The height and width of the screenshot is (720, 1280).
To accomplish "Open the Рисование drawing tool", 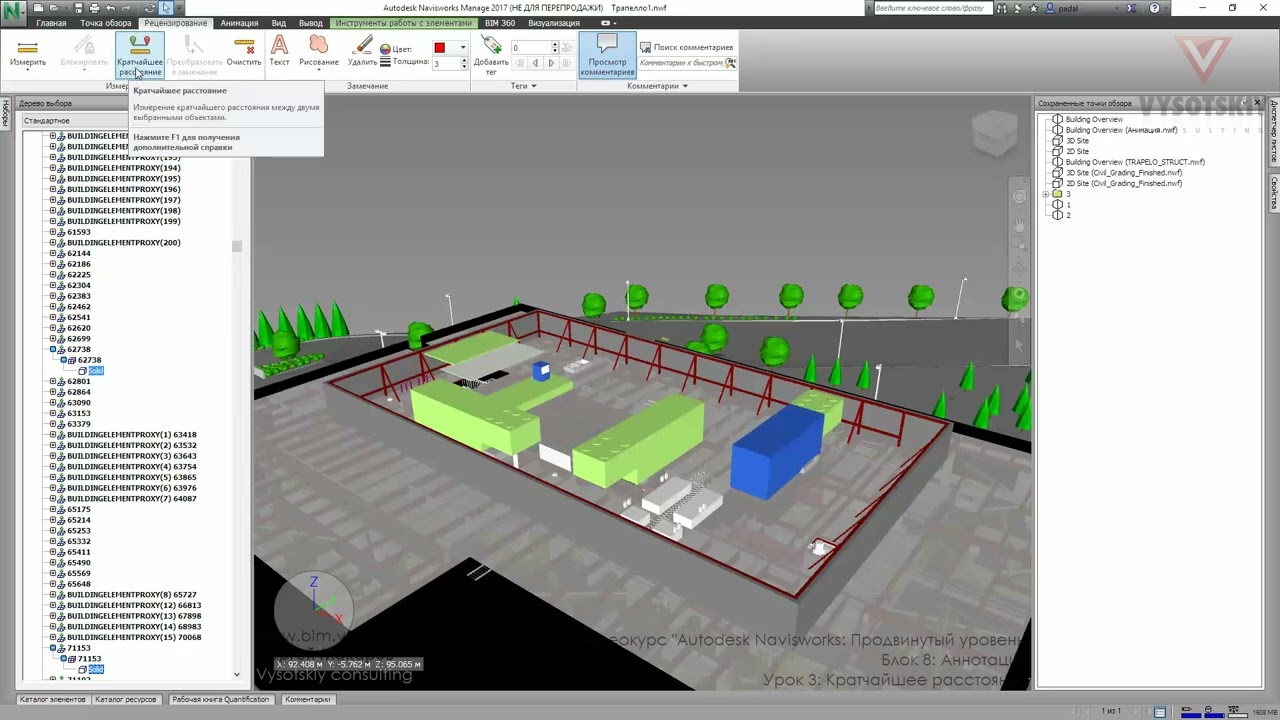I will (318, 53).
